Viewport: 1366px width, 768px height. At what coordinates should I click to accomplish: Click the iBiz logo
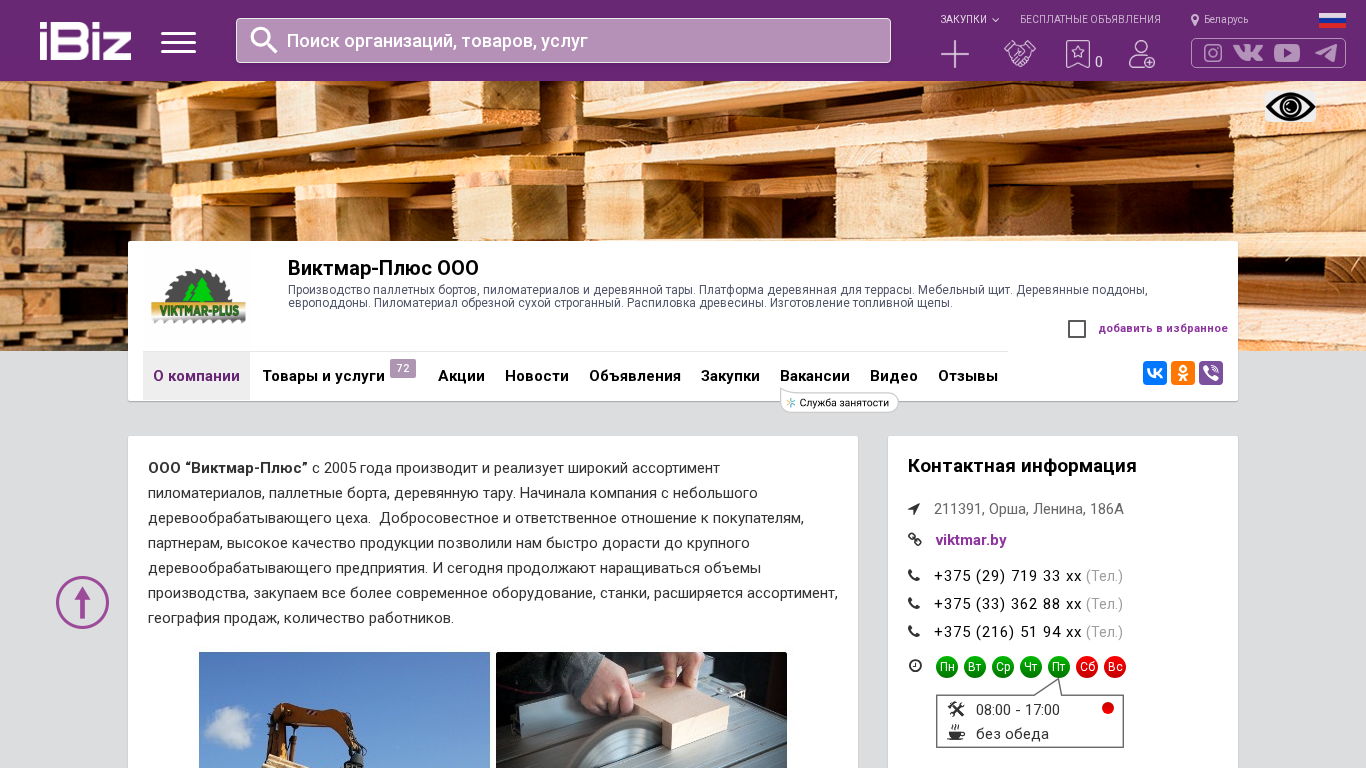85,41
